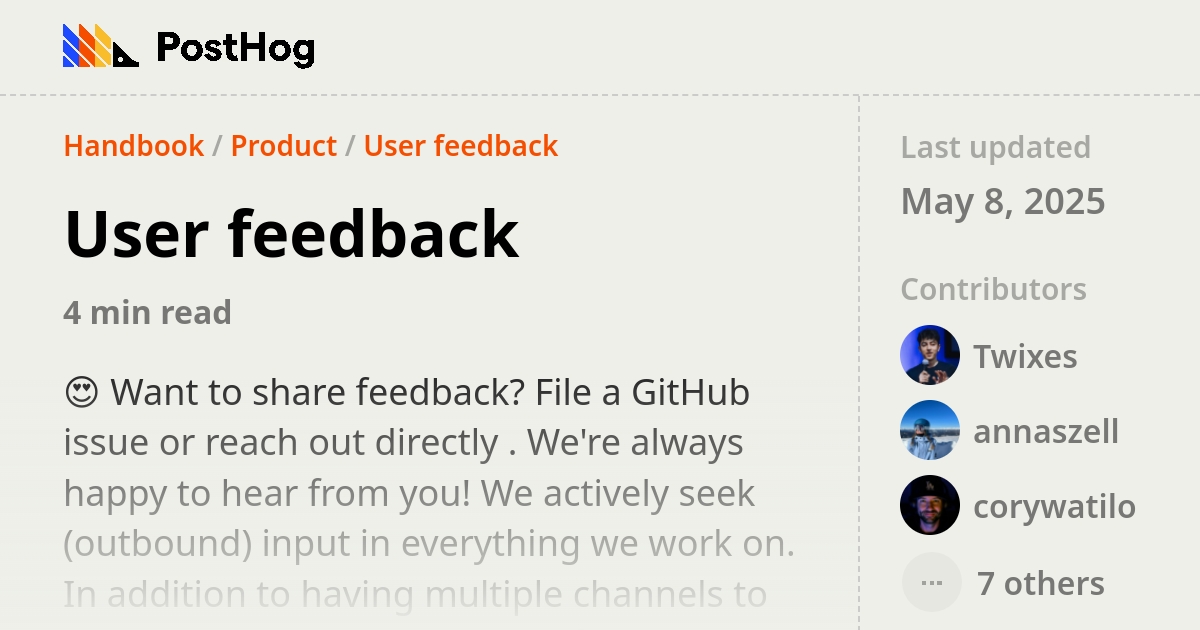1200x630 pixels.
Task: Click the May 8, 2025 last-updated date
Action: (x=1003, y=201)
